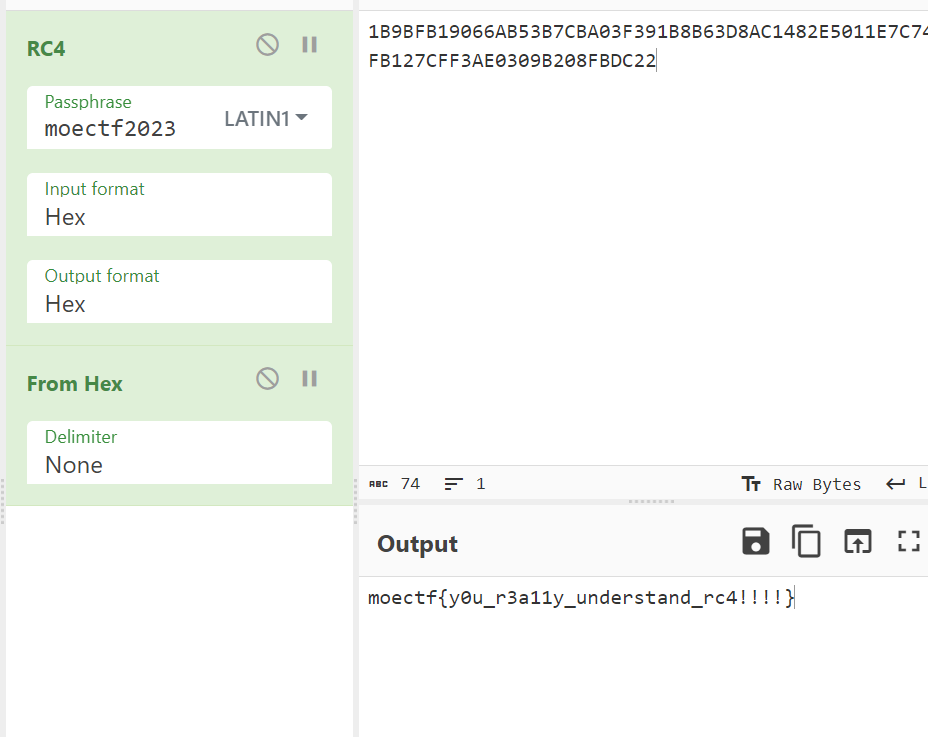Click the decoded moectf flag output text

coord(581,598)
